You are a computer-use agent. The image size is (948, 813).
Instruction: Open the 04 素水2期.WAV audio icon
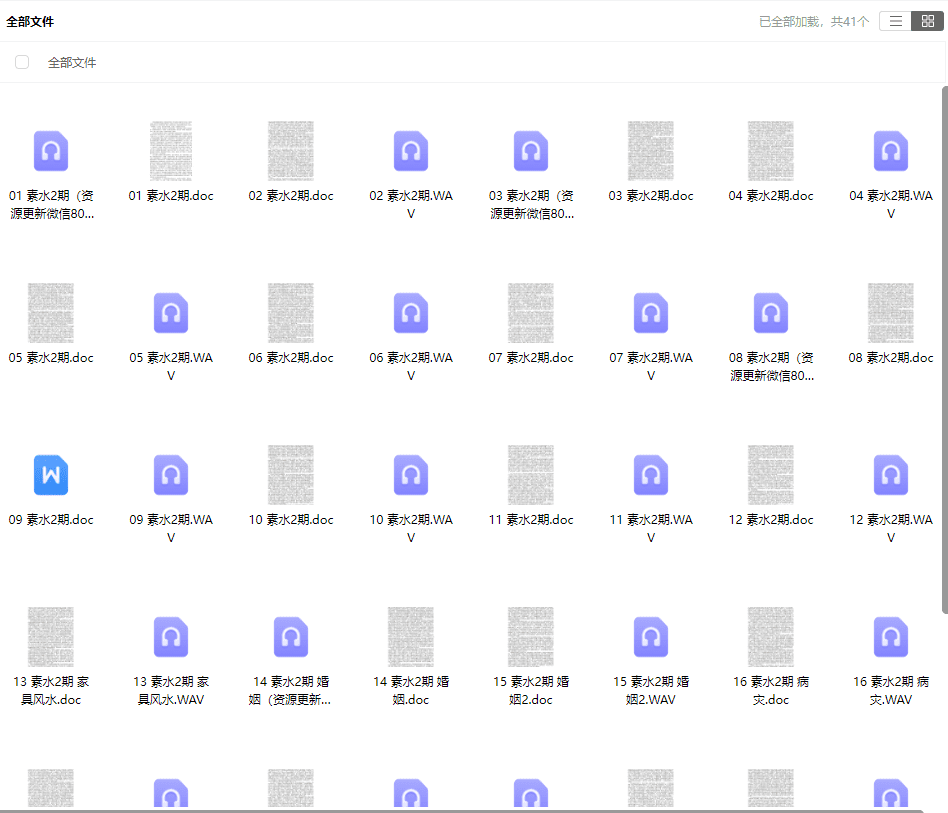(x=891, y=151)
